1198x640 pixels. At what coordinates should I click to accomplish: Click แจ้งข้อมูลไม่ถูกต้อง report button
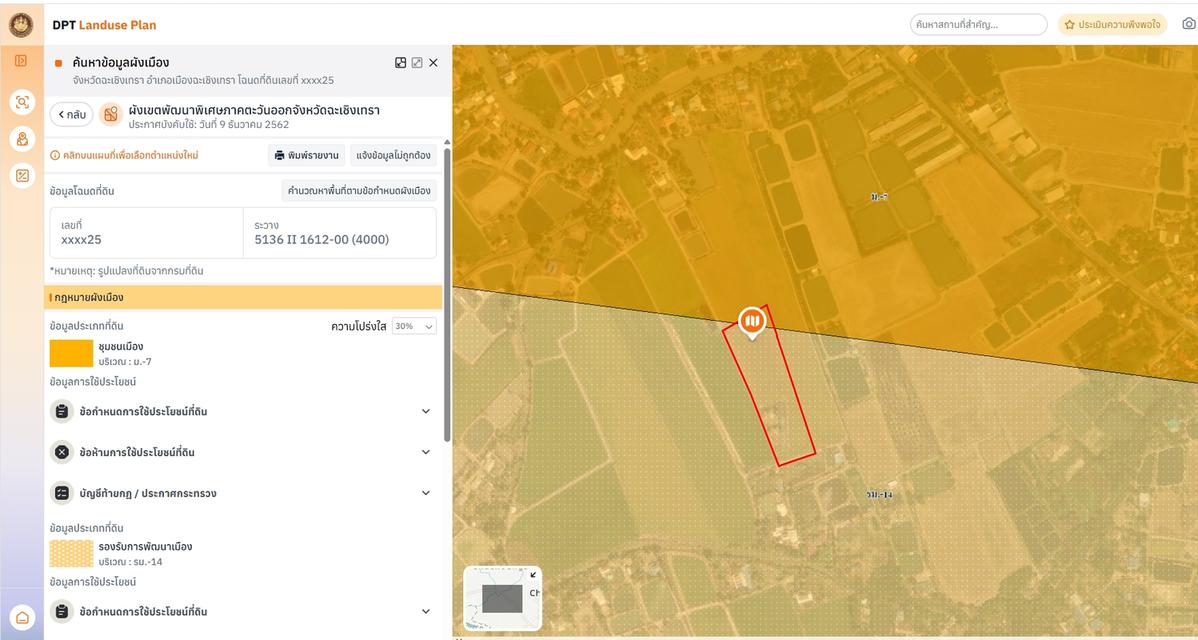pyautogui.click(x=393, y=155)
